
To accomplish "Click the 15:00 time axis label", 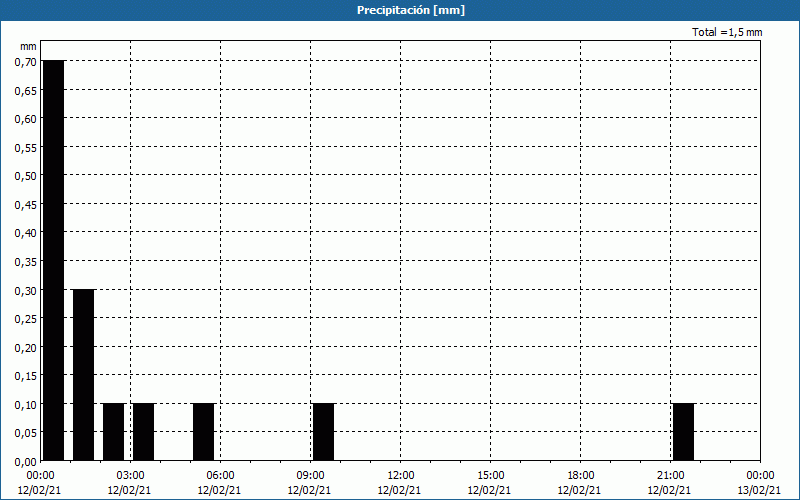I will pos(490,476).
